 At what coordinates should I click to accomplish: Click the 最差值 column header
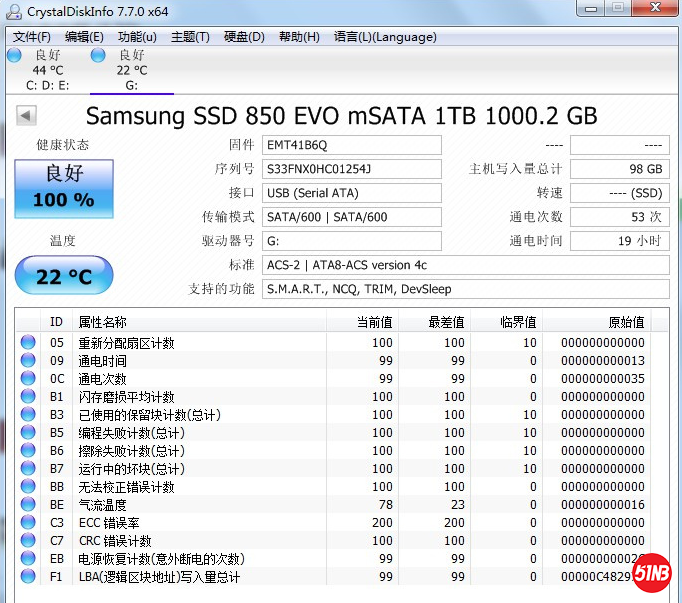(x=435, y=322)
